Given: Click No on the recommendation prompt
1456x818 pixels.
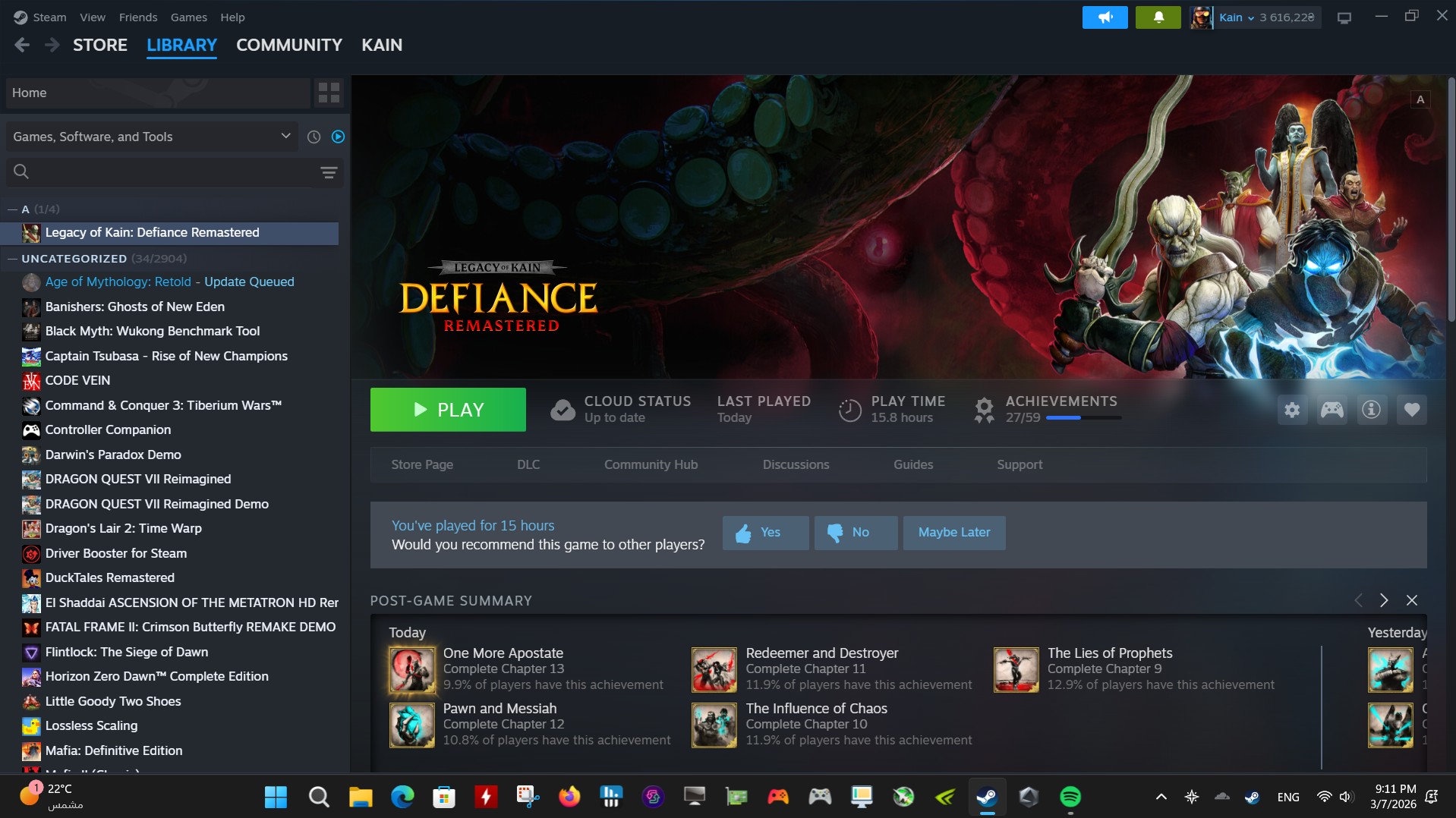Looking at the screenshot, I should (x=856, y=533).
